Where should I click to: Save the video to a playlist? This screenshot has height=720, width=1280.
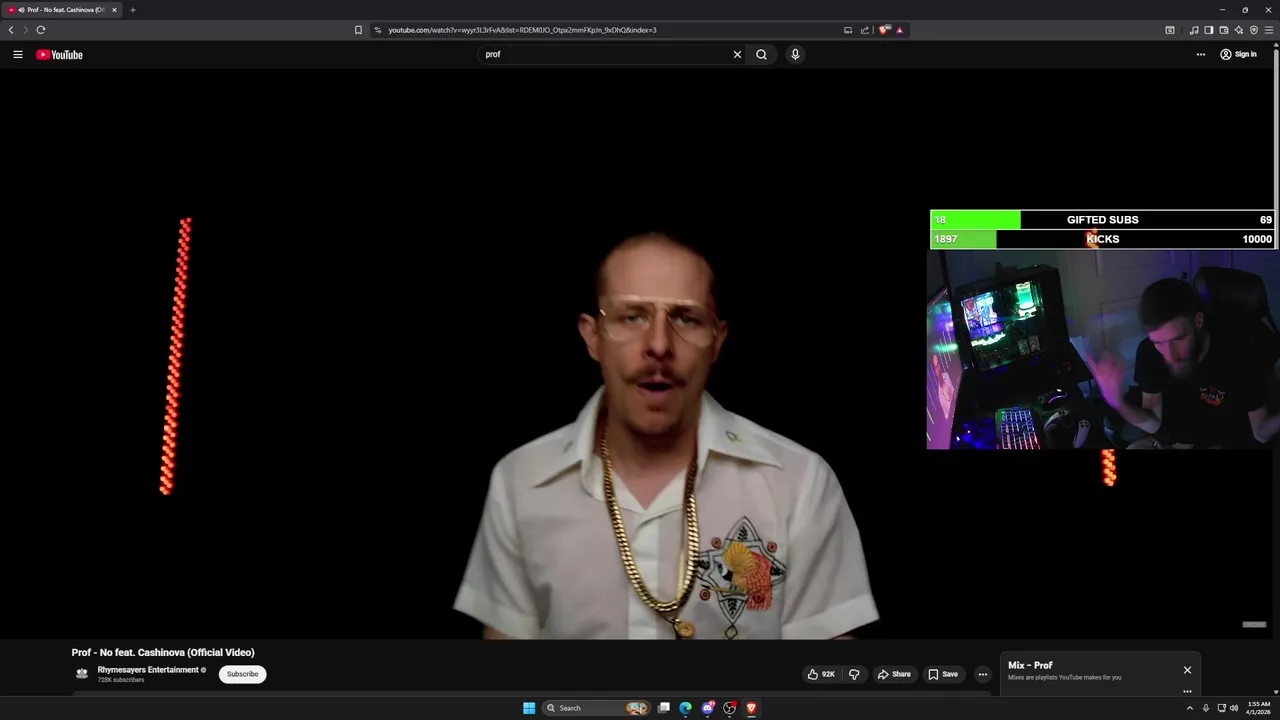click(943, 674)
